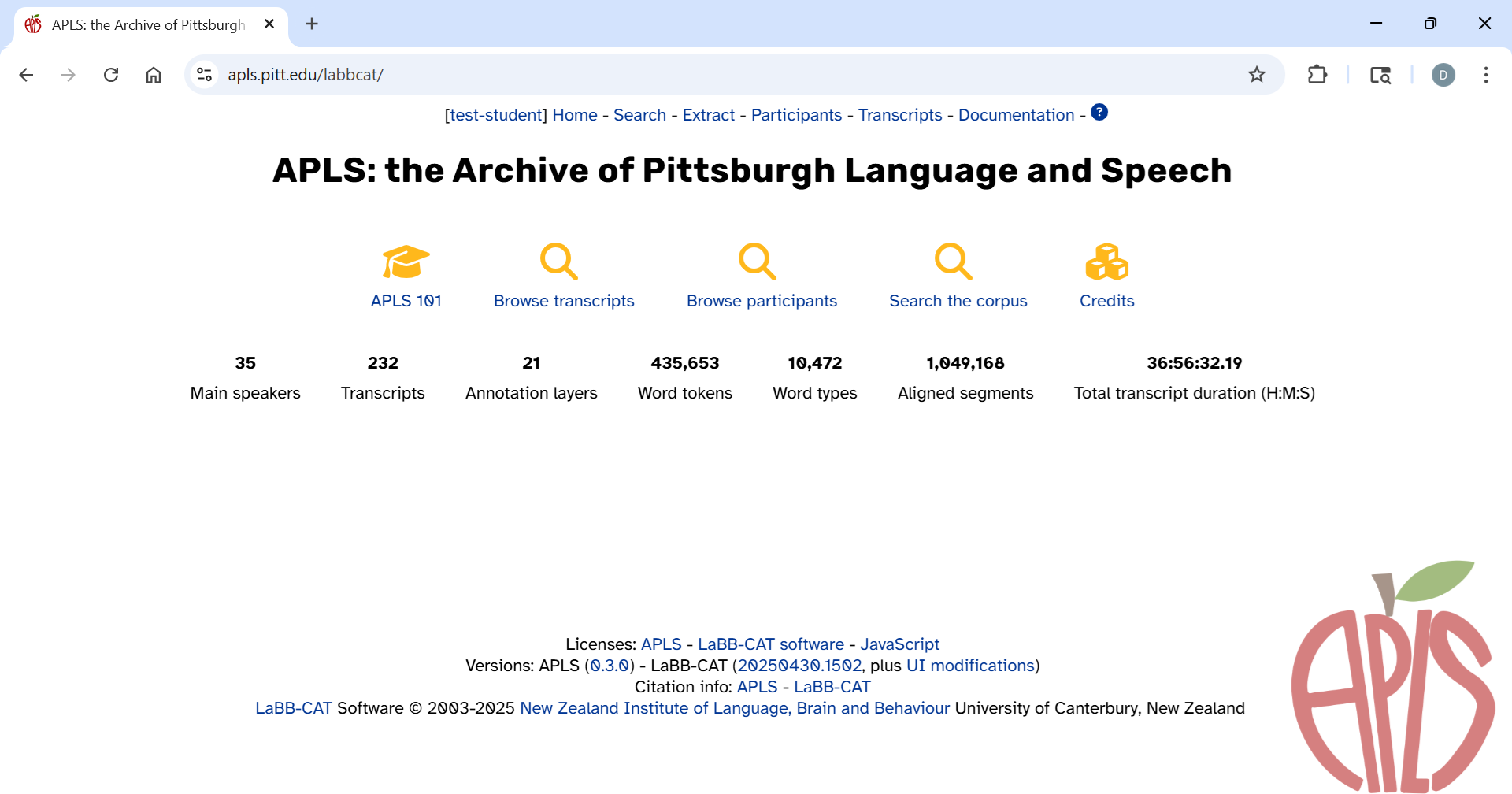Click the LaBB-CAT copyright link in footer

pyautogui.click(x=294, y=708)
